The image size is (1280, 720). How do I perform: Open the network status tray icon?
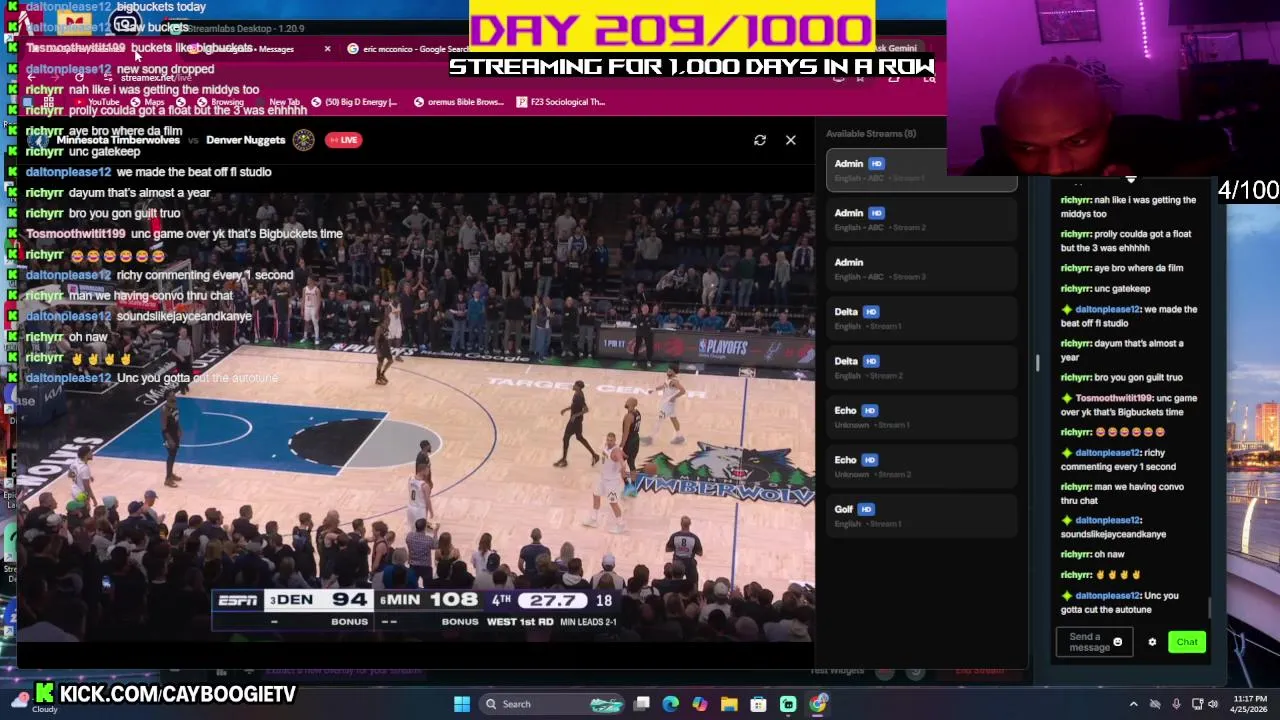1196,704
